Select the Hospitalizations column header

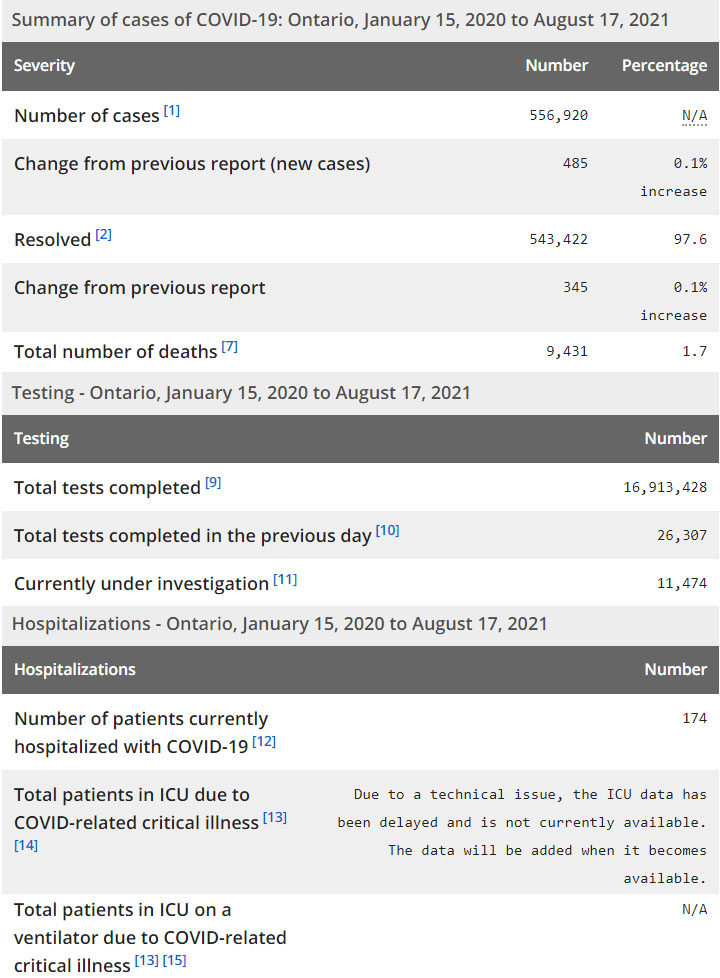(75, 670)
